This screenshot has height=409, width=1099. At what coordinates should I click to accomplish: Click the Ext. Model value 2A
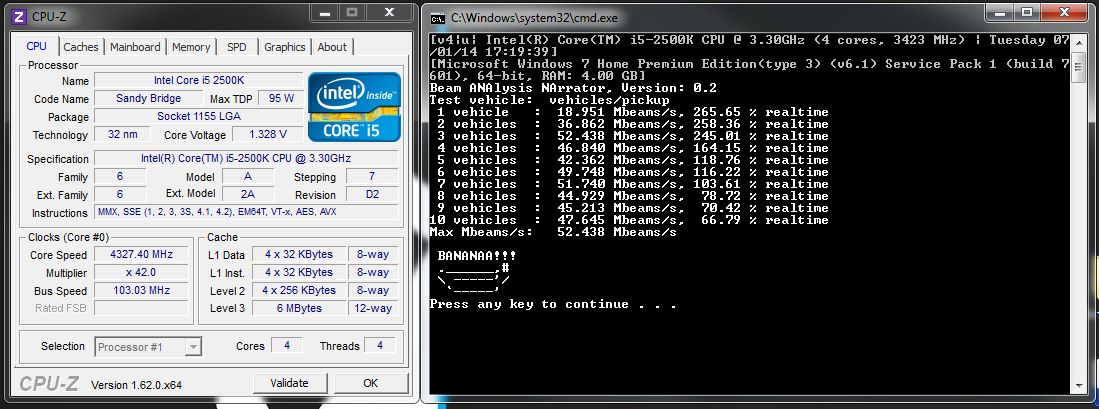pos(248,194)
